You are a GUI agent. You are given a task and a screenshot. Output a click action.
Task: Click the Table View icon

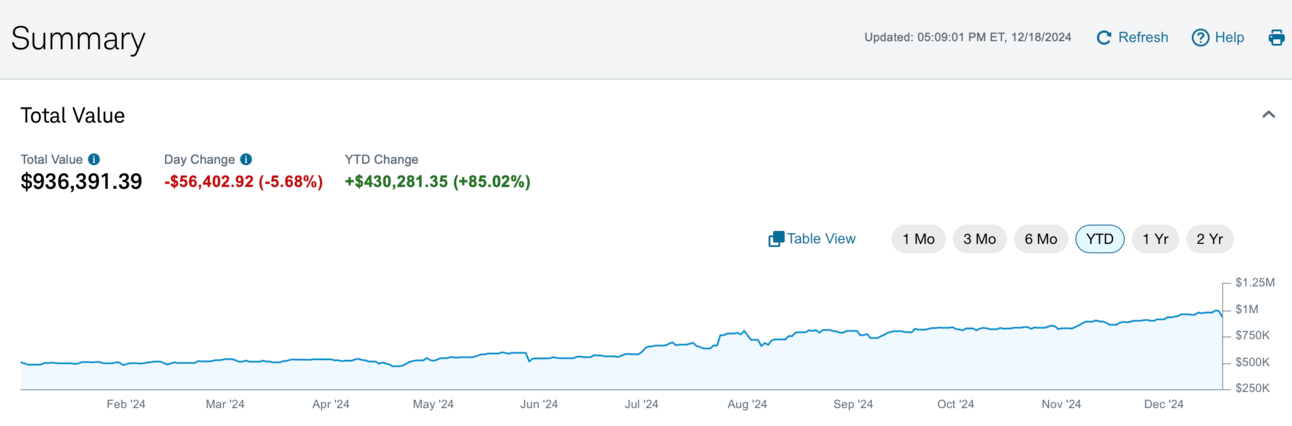tap(776, 239)
